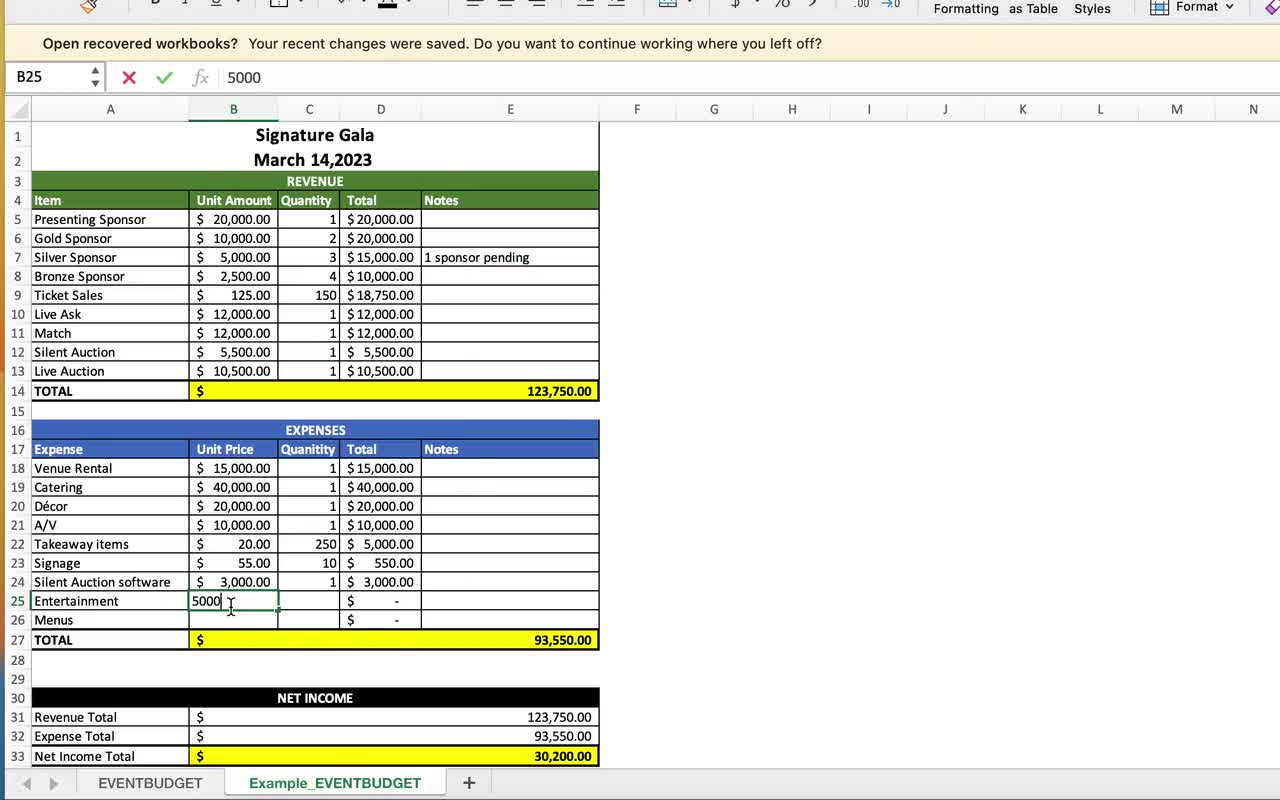Select the Unit Amount header cell
Viewport: 1280px width, 800px height.
pyautogui.click(x=234, y=200)
